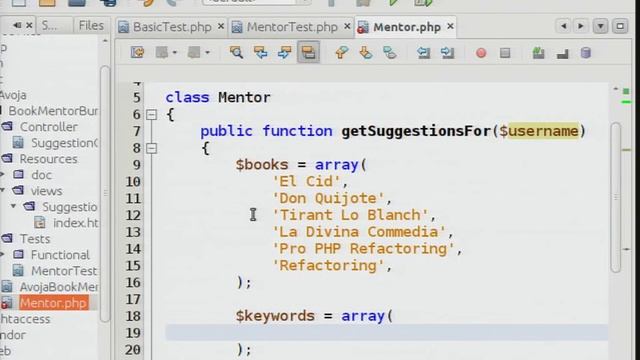640x360 pixels.
Task: Select the Tests folder in tree
Action: [x=35, y=239]
